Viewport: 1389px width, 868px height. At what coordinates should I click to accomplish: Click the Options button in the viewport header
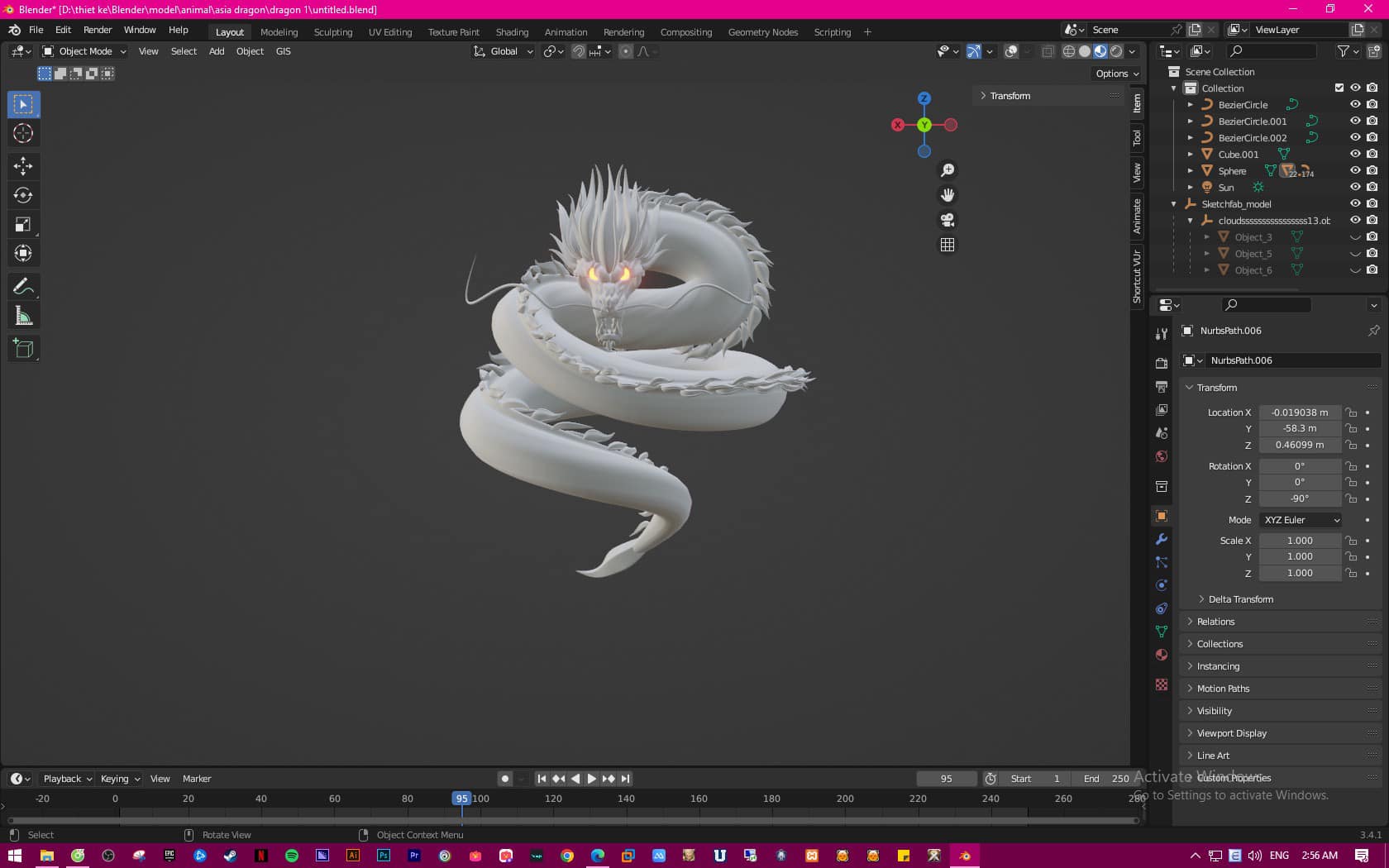1117,74
